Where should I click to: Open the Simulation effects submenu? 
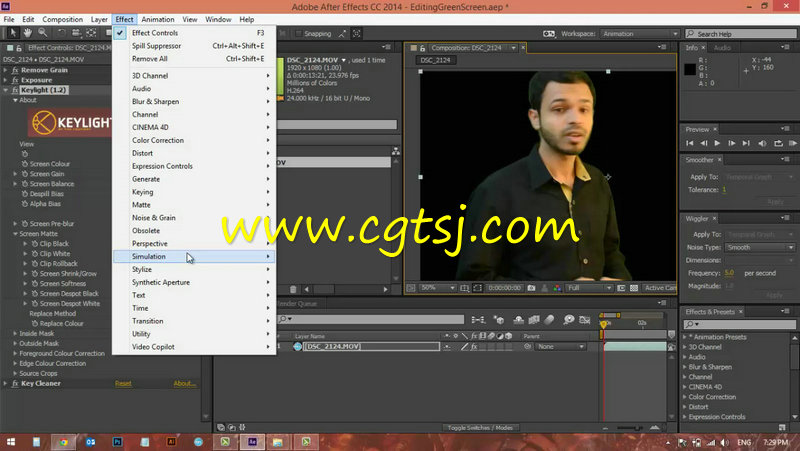click(x=194, y=257)
